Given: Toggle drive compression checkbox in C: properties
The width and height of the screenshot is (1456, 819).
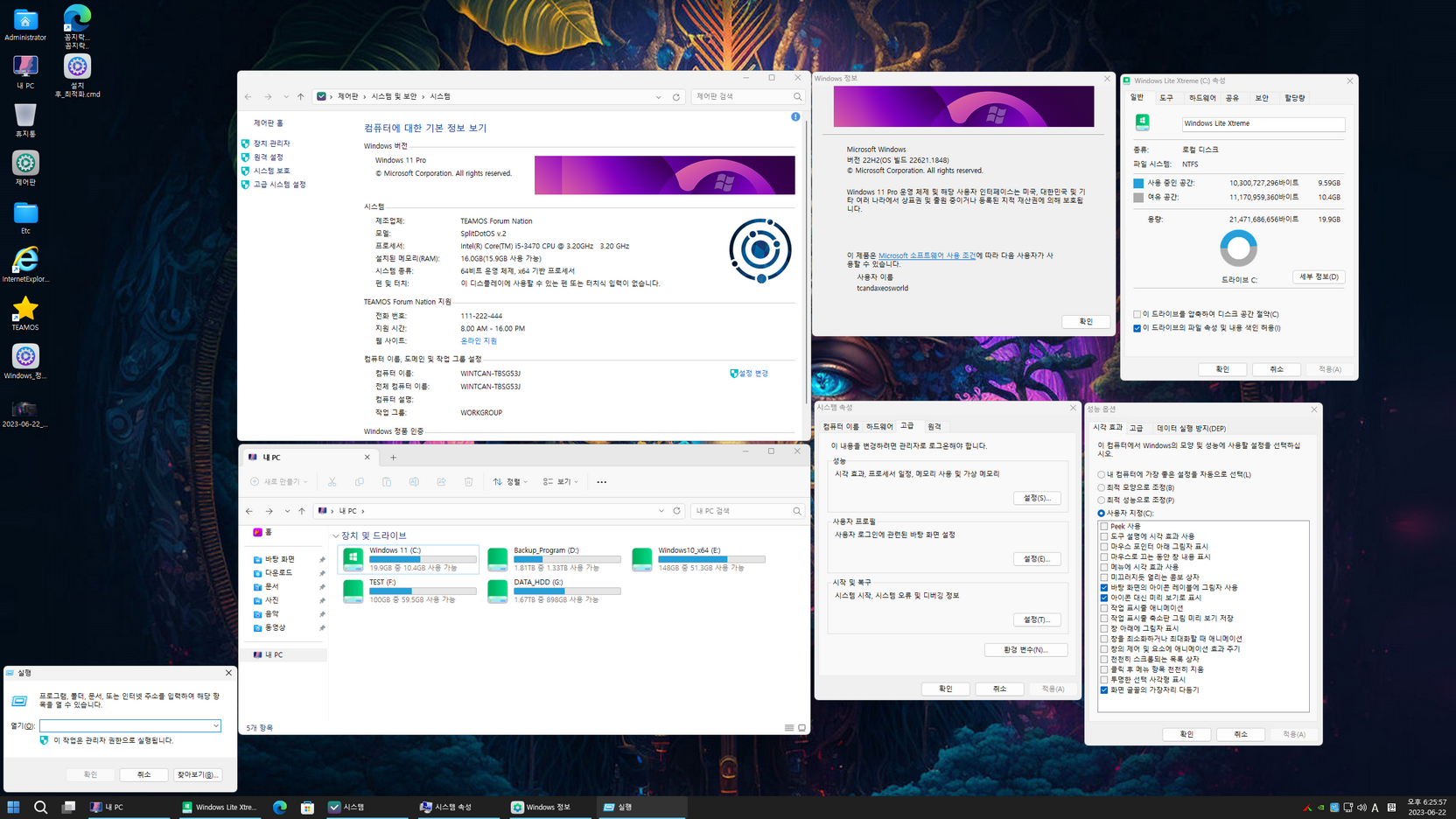Looking at the screenshot, I should pos(1137,314).
